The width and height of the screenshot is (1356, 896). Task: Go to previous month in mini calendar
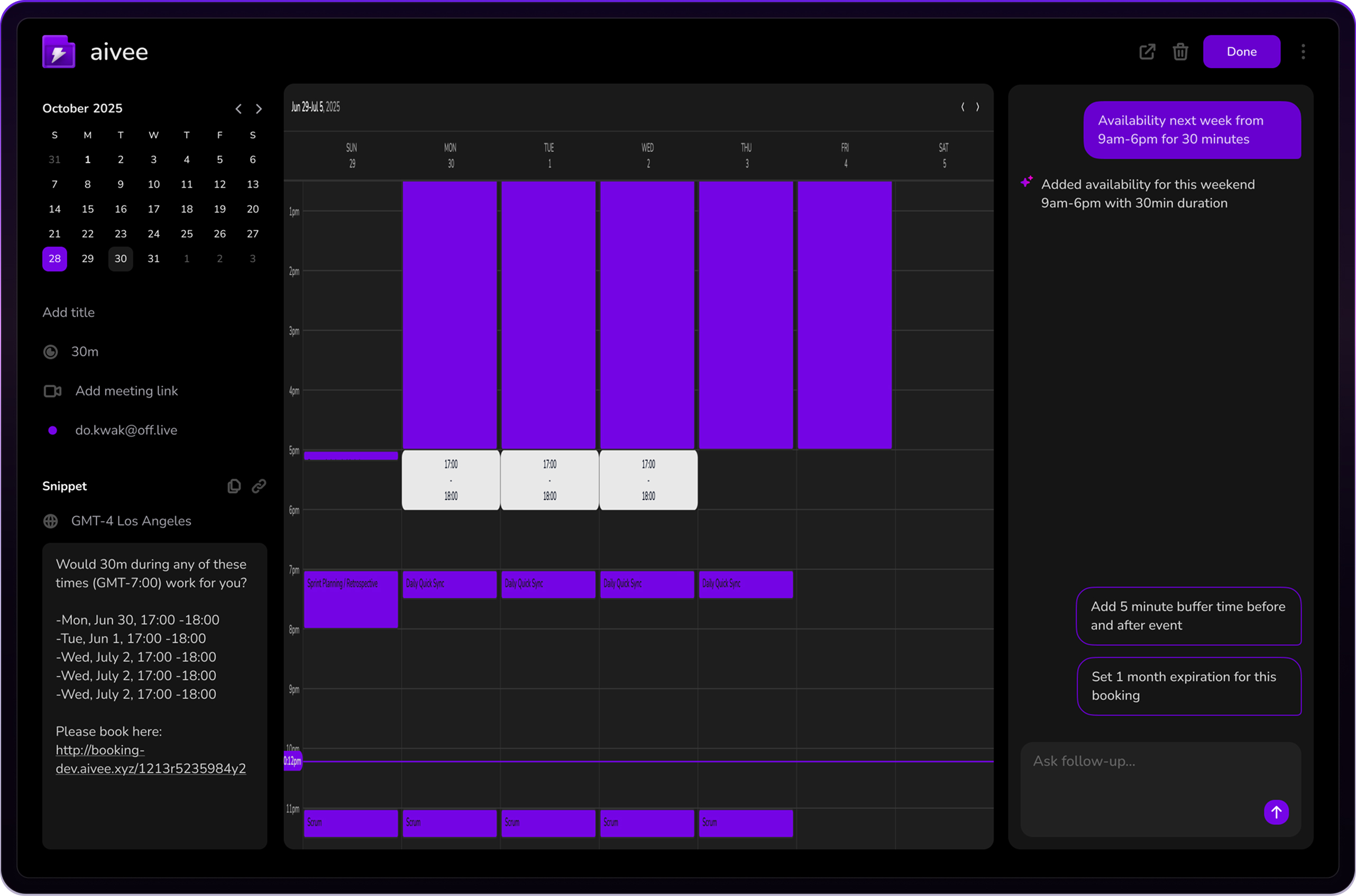(239, 108)
